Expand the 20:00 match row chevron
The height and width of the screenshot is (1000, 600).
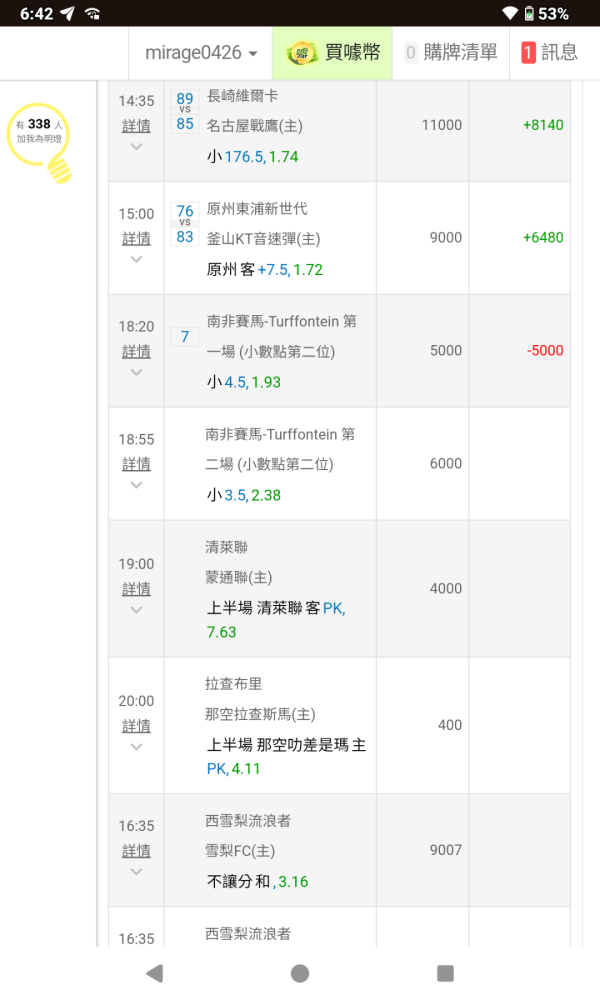click(136, 747)
